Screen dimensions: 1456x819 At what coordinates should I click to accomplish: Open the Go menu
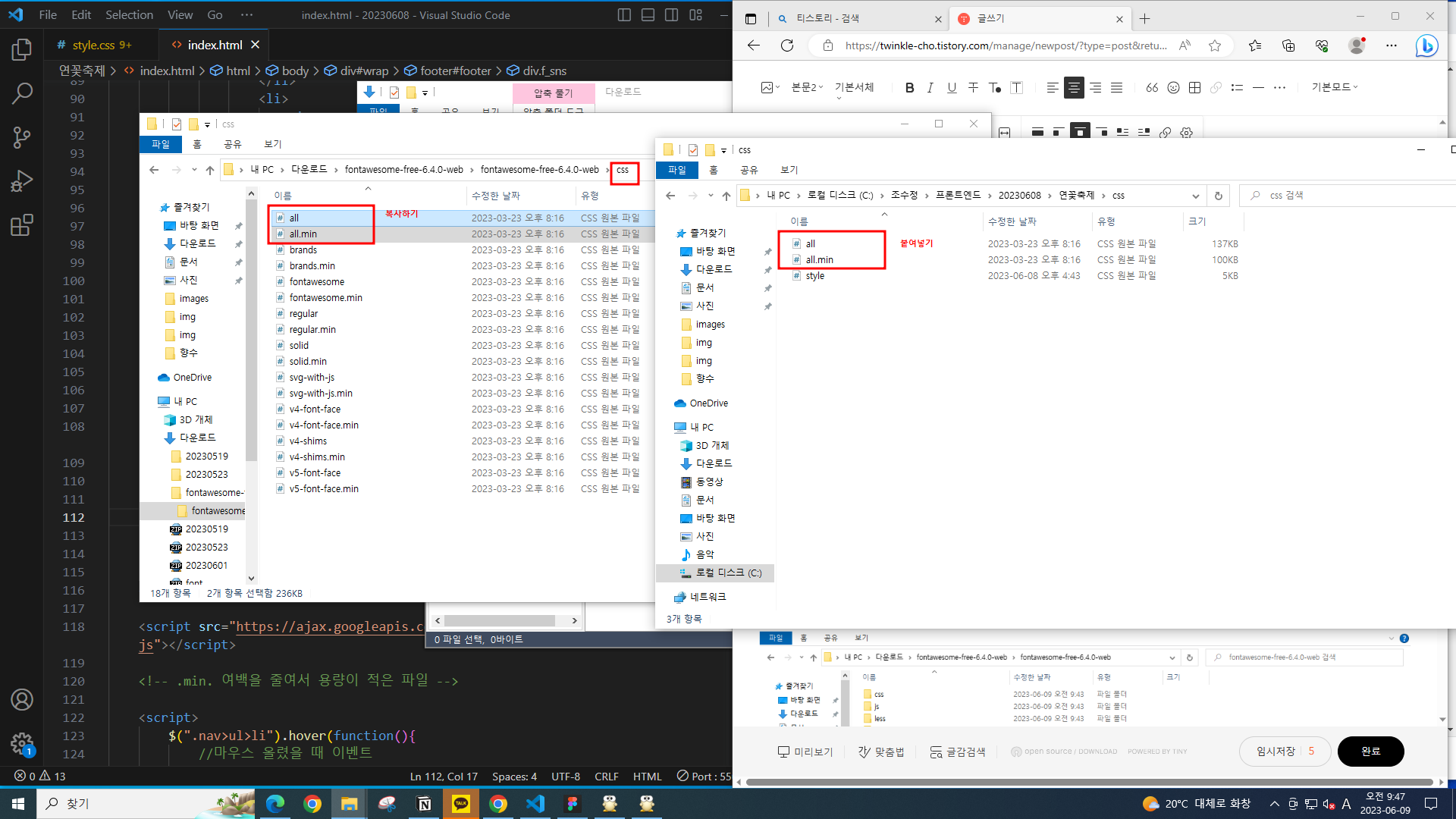coord(215,15)
